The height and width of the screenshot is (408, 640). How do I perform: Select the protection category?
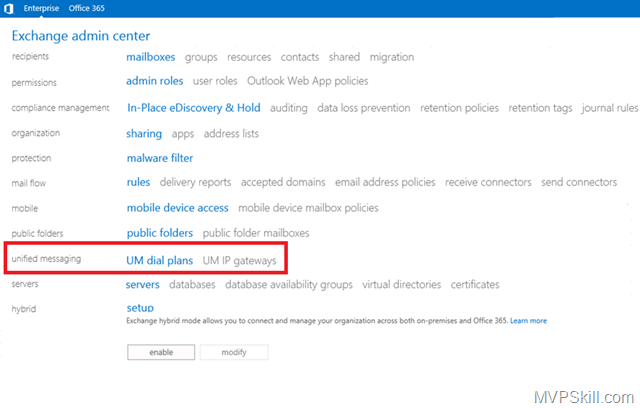click(31, 158)
